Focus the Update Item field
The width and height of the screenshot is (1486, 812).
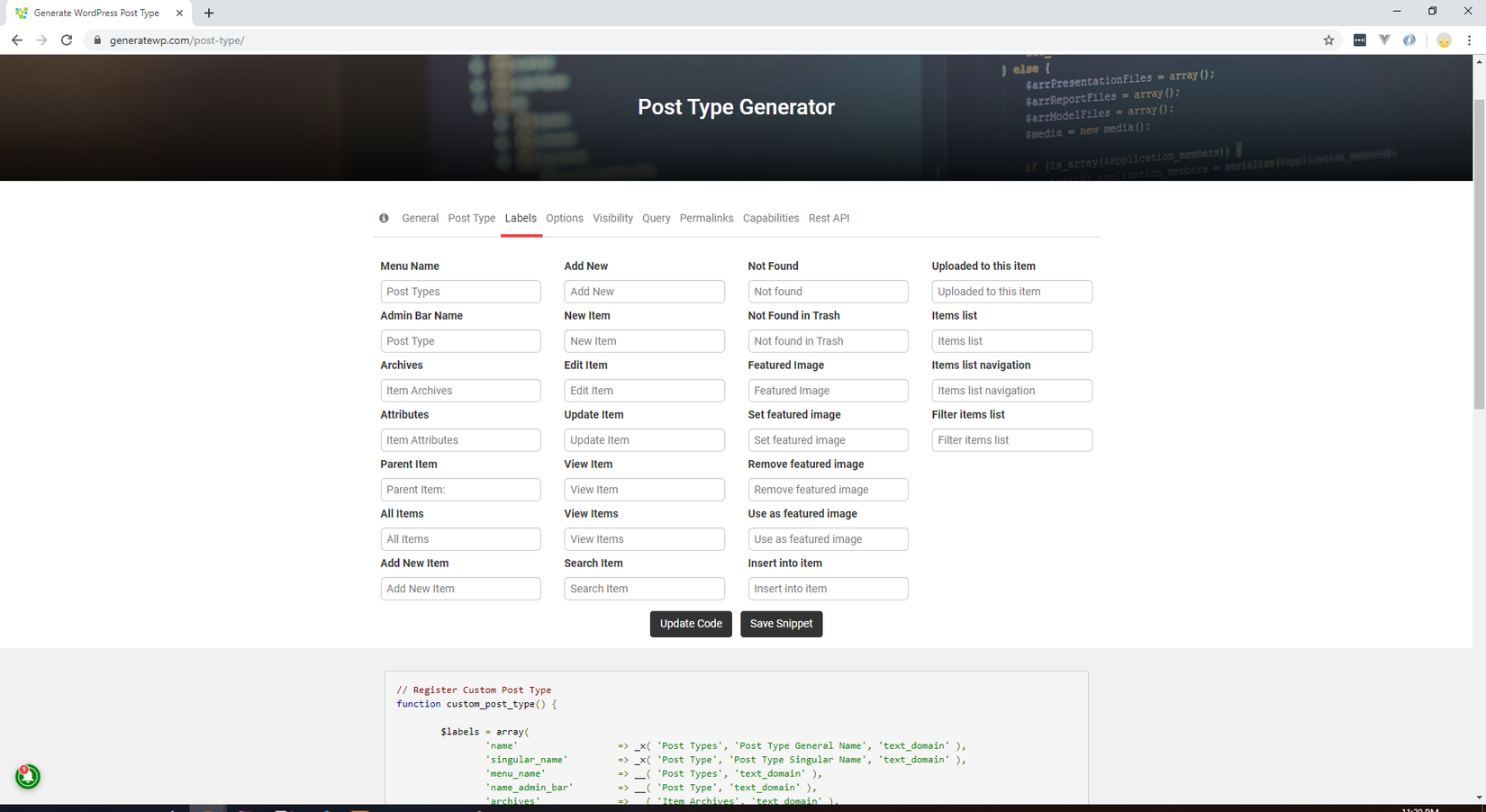pos(644,440)
